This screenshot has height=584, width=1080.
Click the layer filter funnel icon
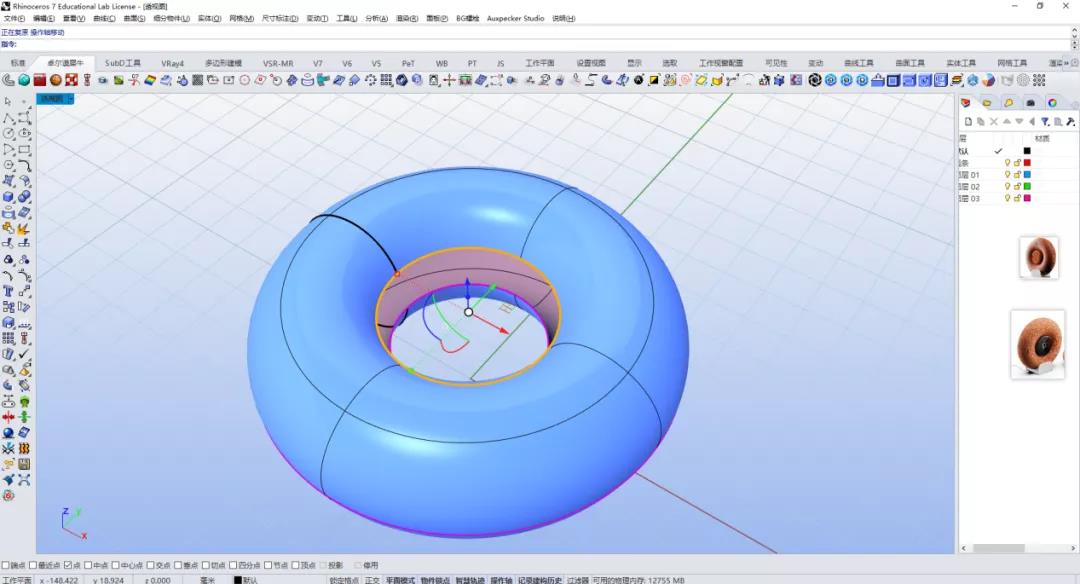pos(1045,122)
